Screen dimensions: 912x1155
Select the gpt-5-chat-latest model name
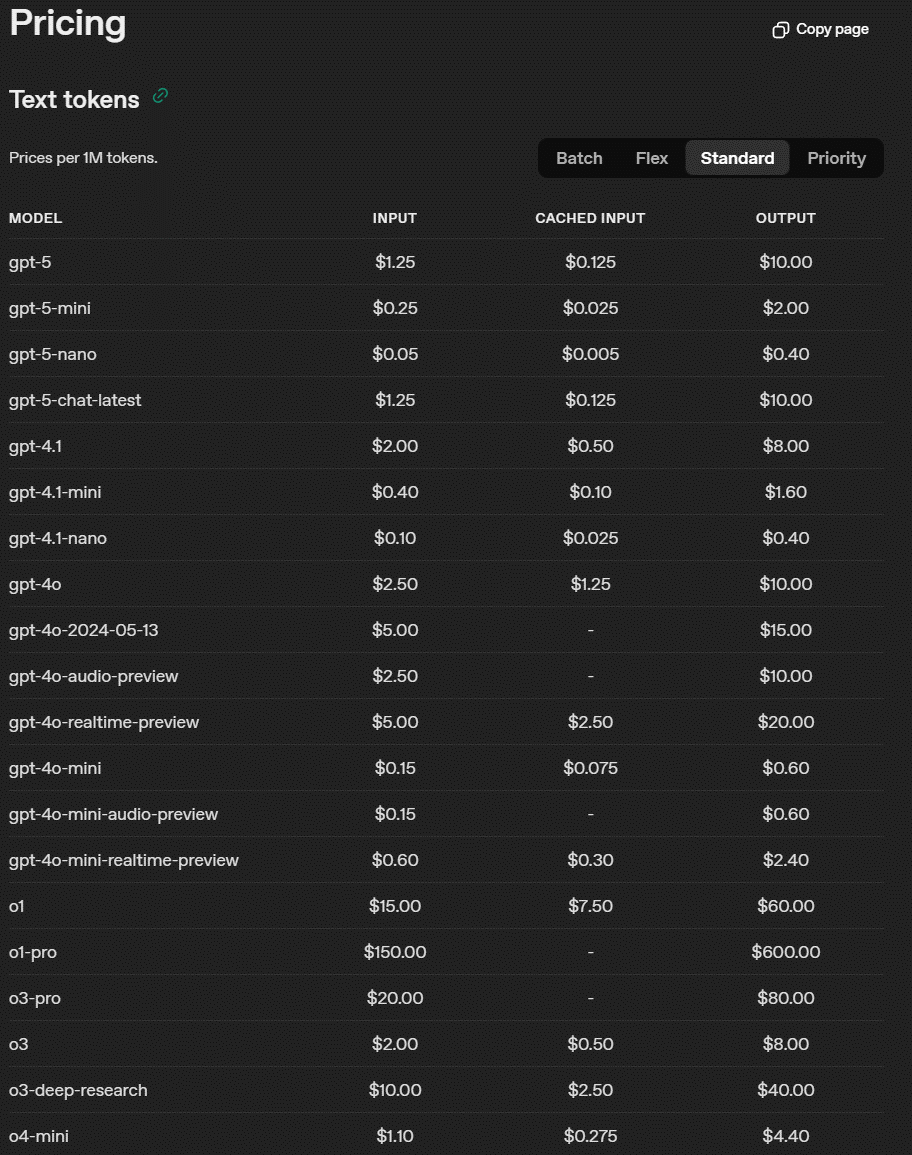(x=75, y=400)
